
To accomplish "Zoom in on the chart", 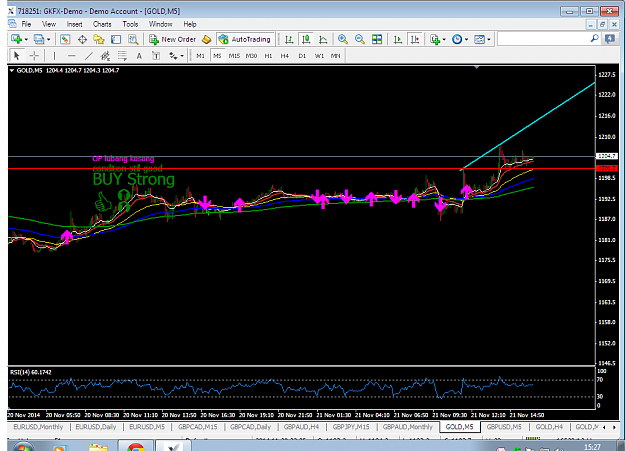I will (x=343, y=39).
